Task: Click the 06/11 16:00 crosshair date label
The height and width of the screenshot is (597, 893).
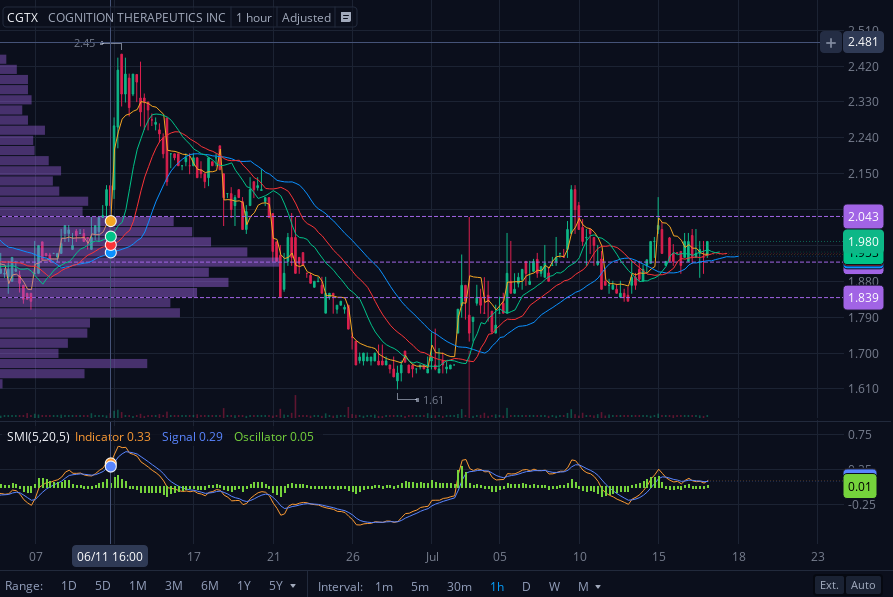Action: tap(110, 557)
